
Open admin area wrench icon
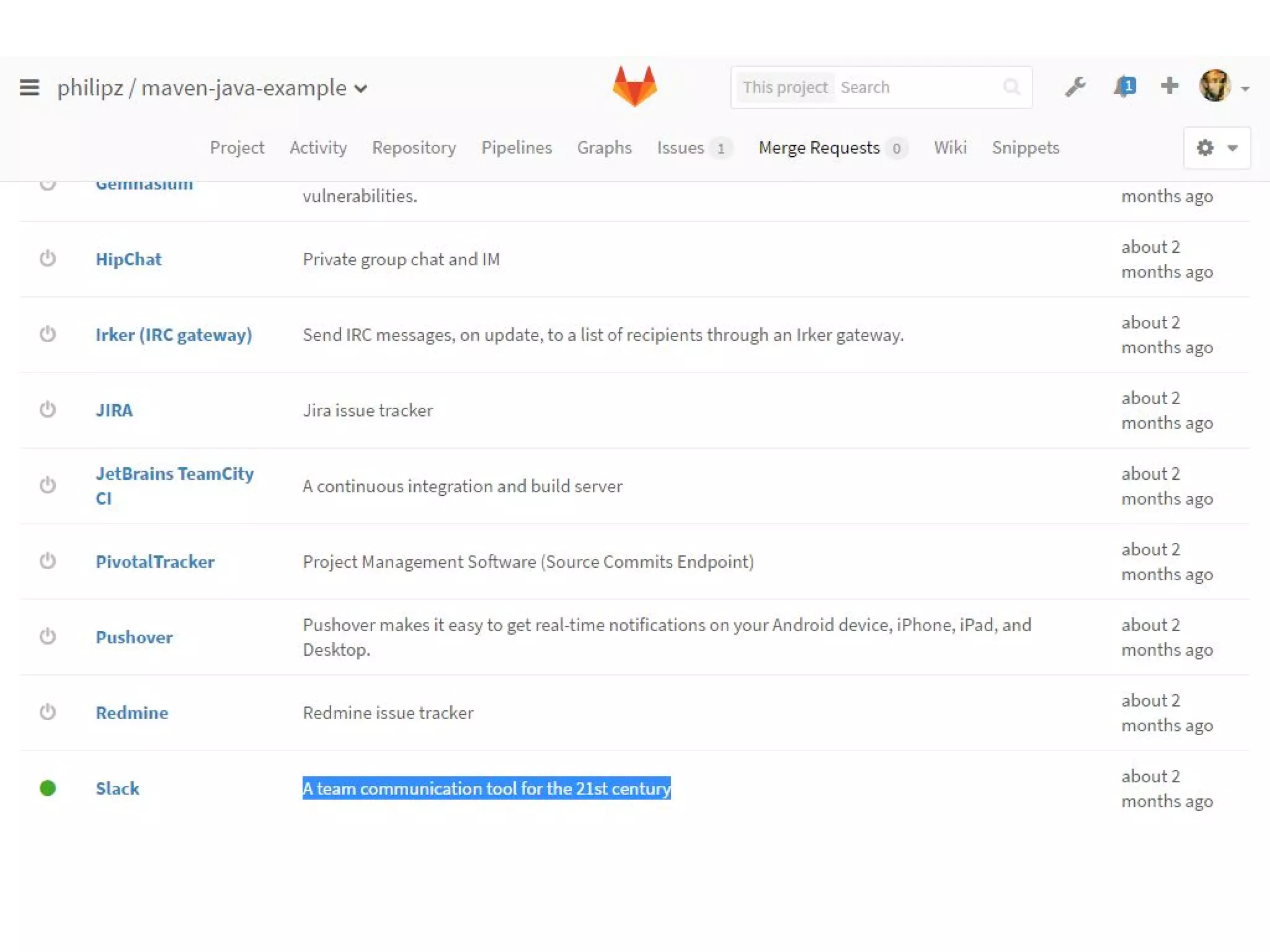point(1075,87)
